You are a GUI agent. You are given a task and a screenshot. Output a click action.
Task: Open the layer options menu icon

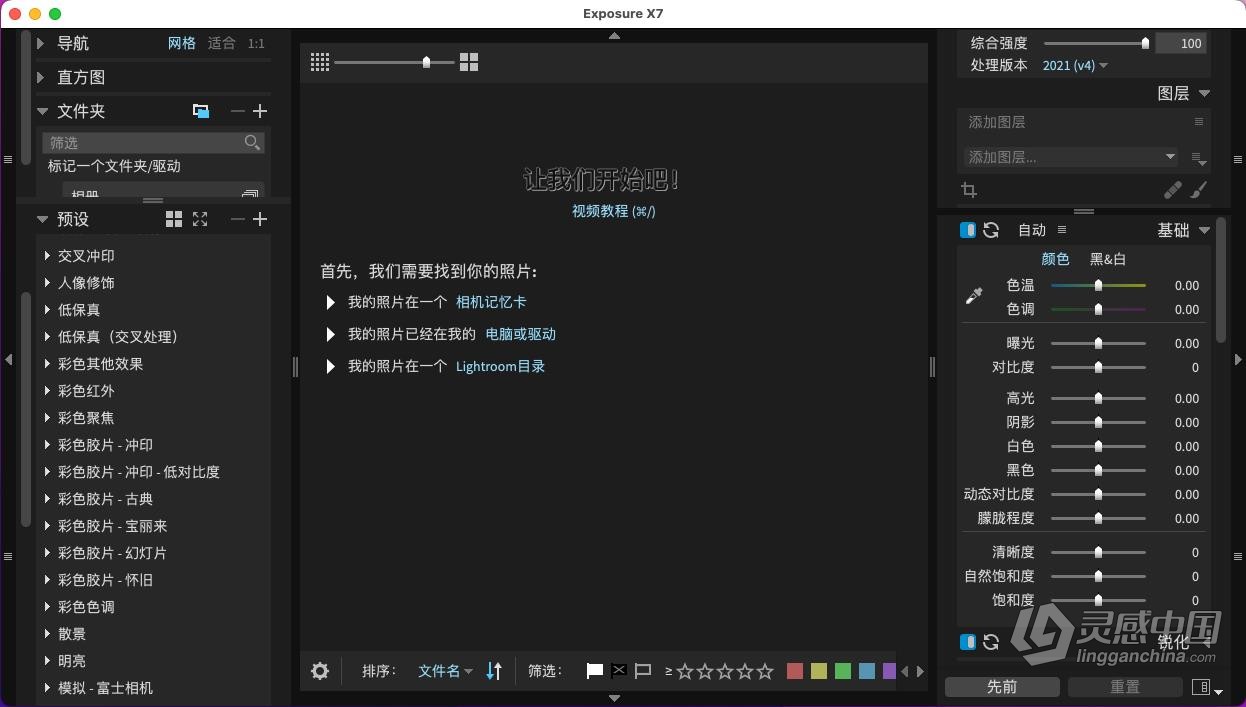1199,158
